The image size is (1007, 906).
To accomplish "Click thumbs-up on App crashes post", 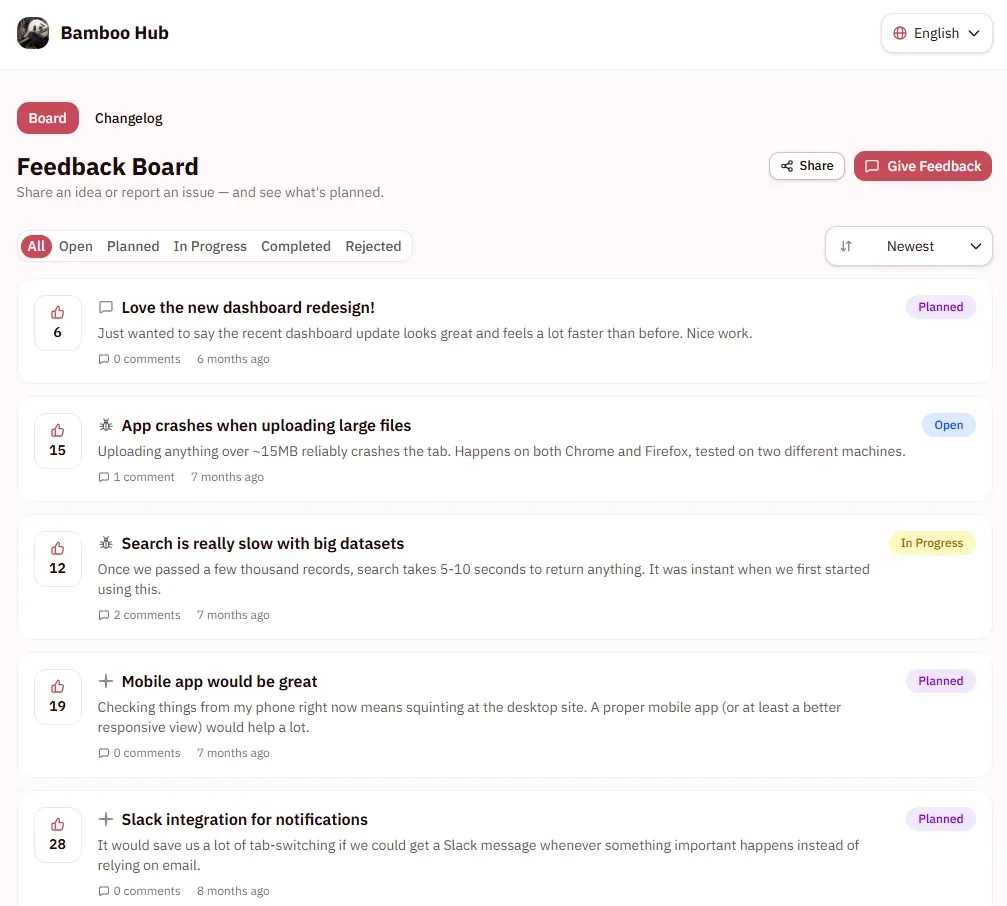I will tap(58, 440).
